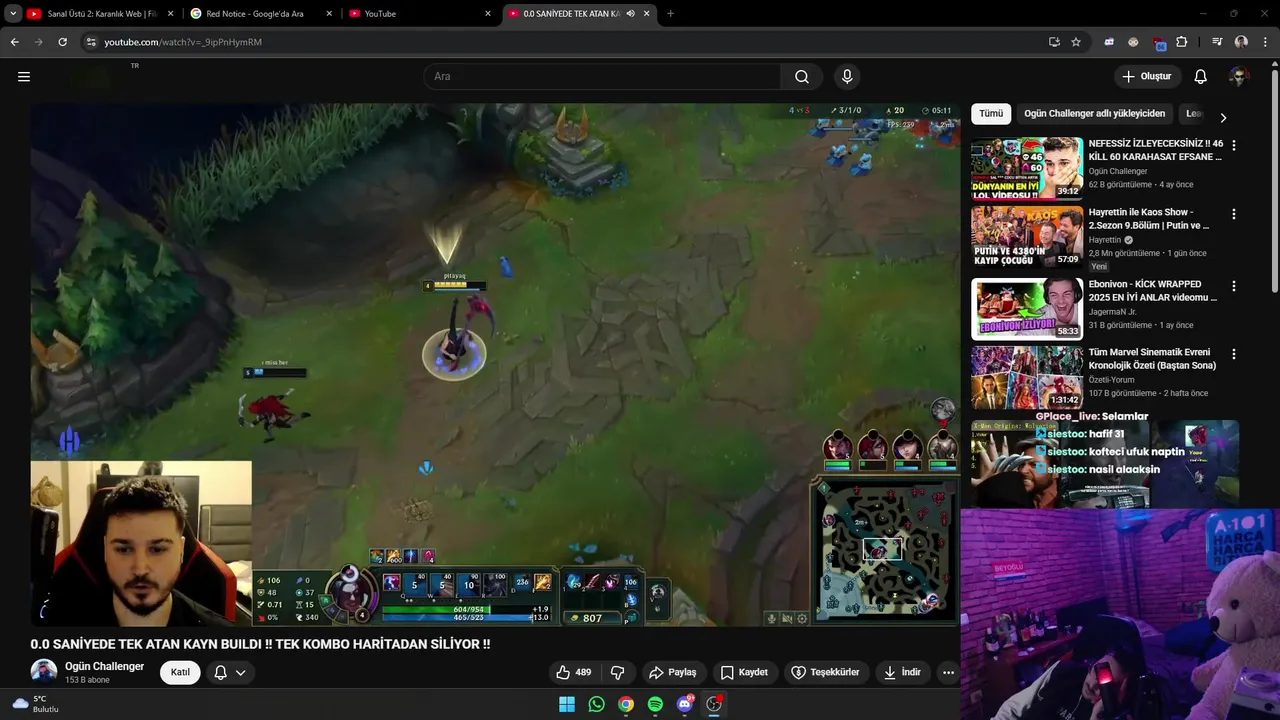1280x720 pixels.
Task: Start voice search with the microphone icon
Action: (847, 76)
